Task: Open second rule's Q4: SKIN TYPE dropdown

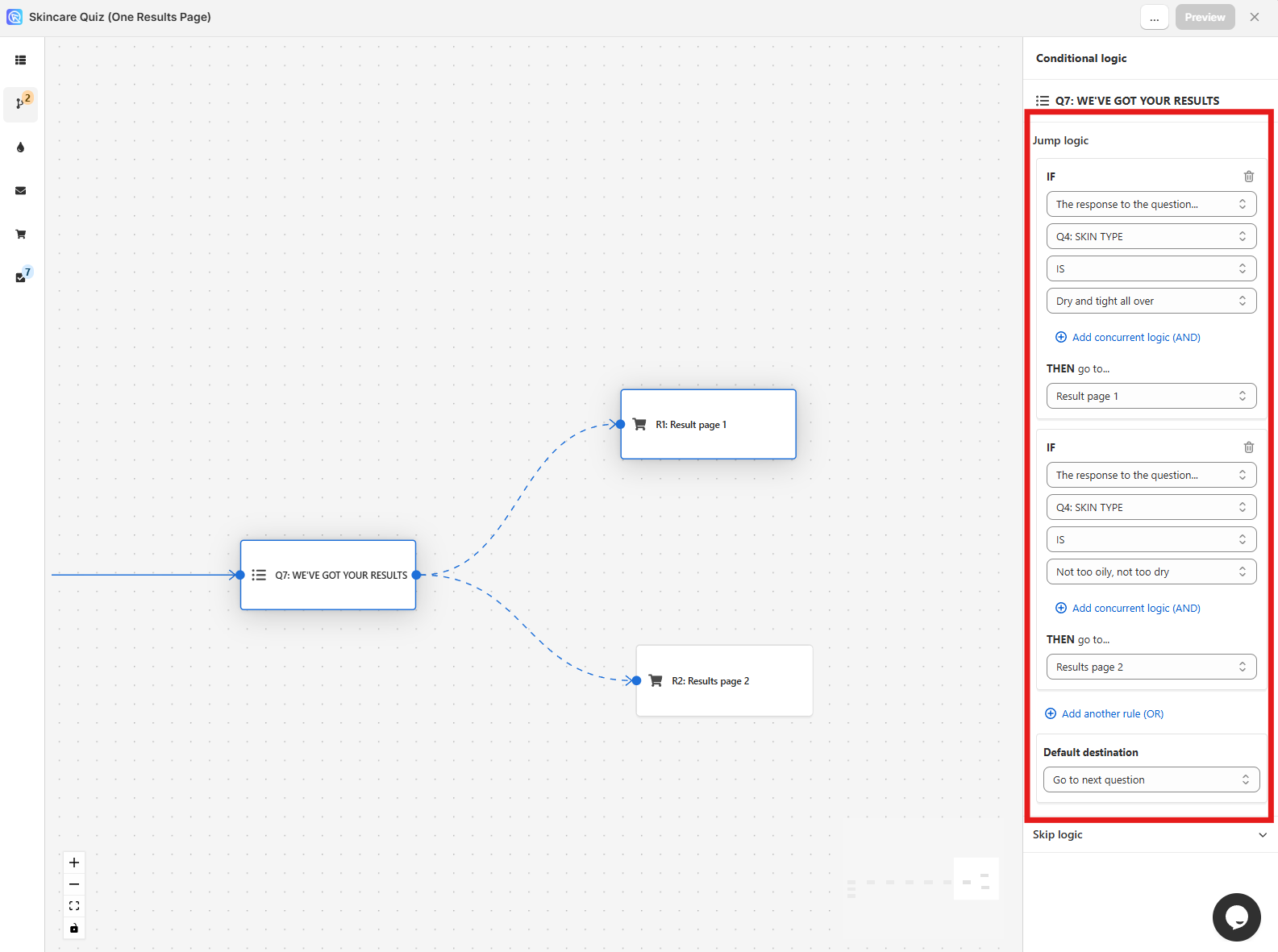Action: (x=1151, y=507)
